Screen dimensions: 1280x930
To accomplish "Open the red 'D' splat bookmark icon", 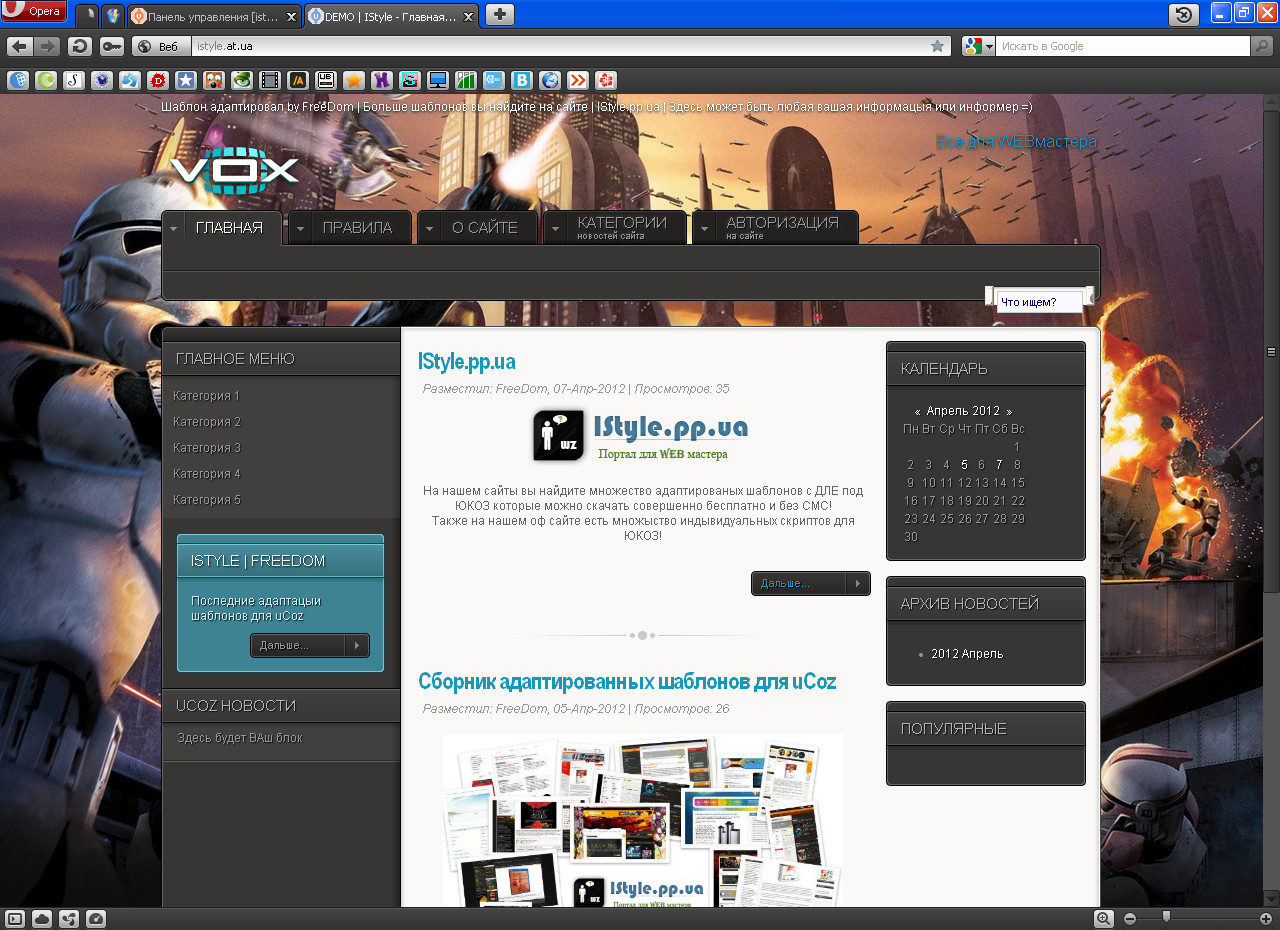I will [158, 81].
